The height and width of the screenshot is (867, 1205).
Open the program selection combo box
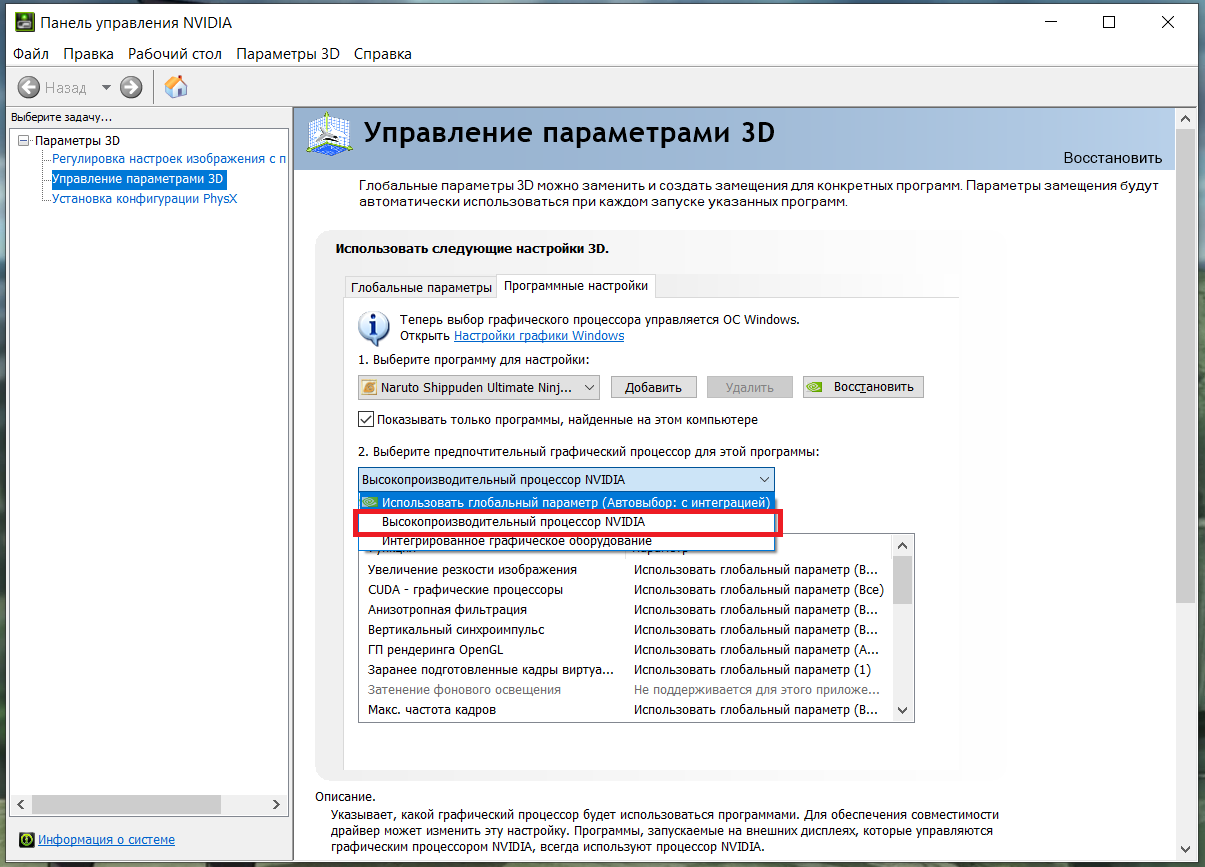coord(478,387)
